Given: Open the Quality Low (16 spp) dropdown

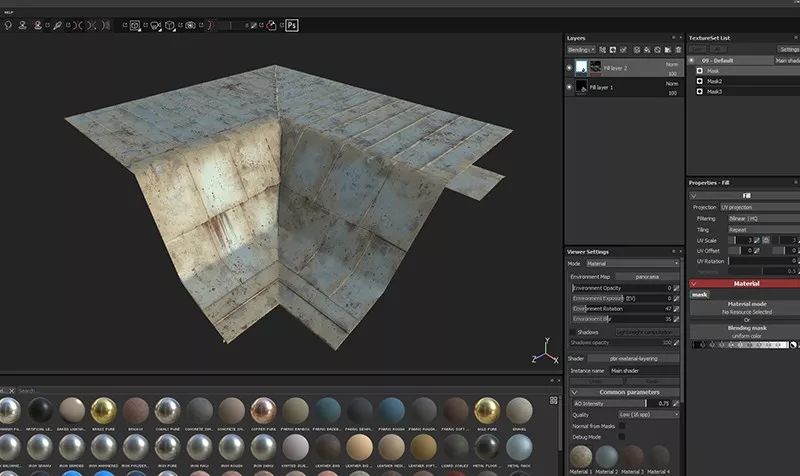Looking at the screenshot, I should (648, 415).
